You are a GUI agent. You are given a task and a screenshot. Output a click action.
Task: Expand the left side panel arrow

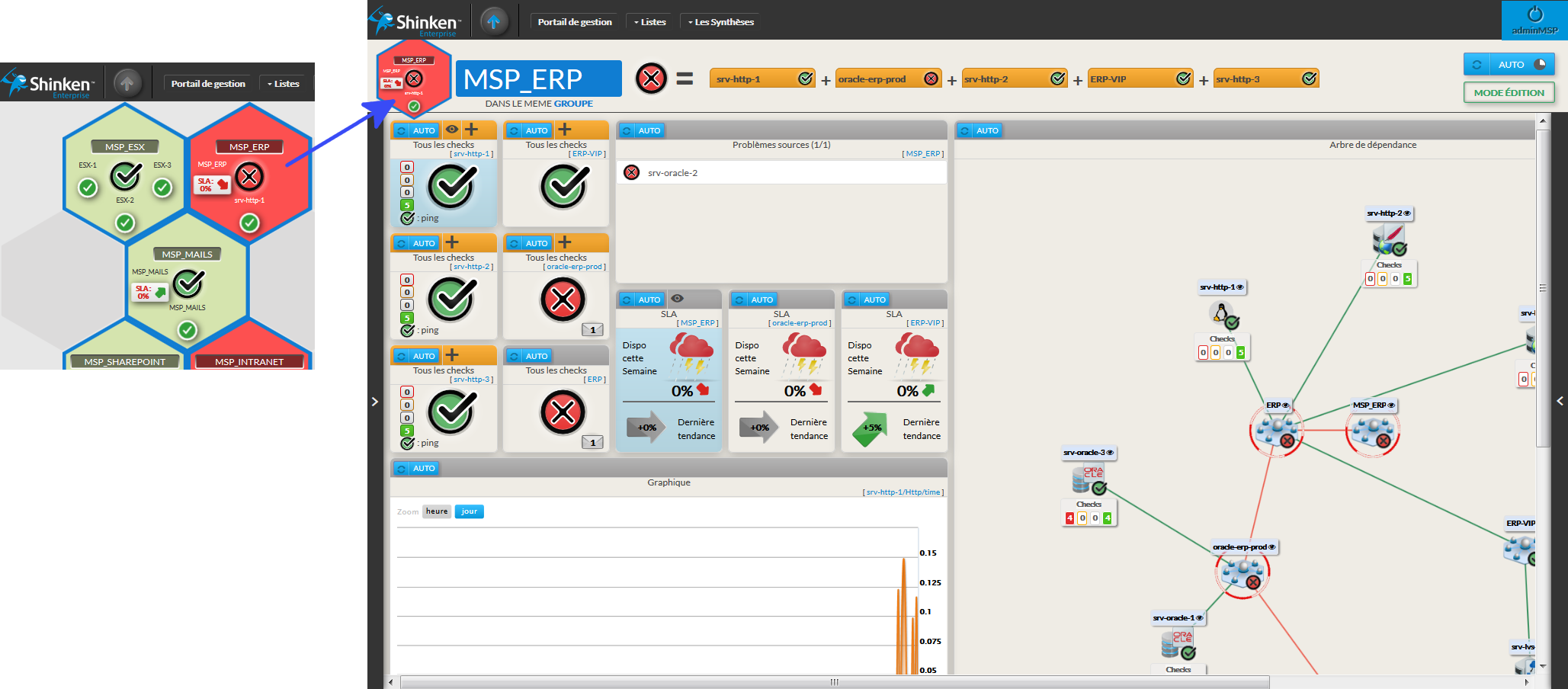point(374,402)
